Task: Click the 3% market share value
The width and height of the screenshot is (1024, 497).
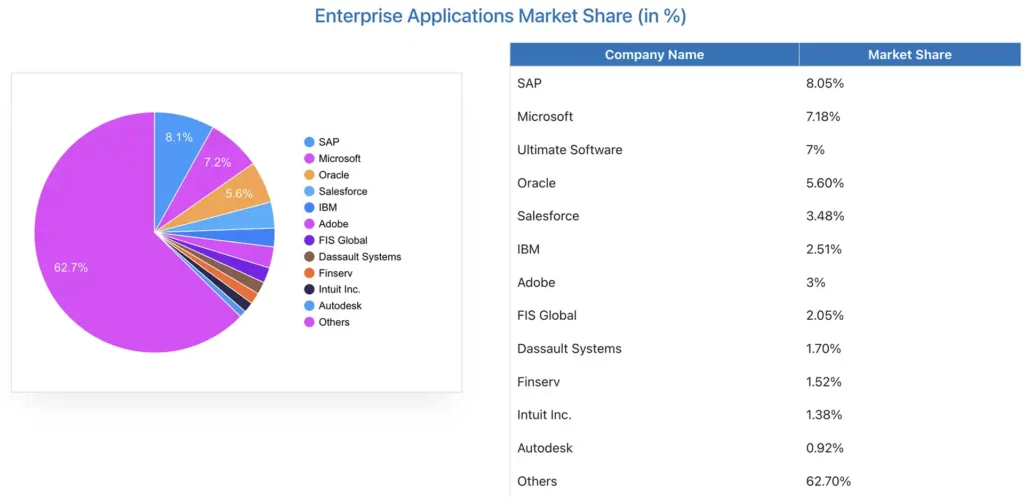Action: pos(816,282)
